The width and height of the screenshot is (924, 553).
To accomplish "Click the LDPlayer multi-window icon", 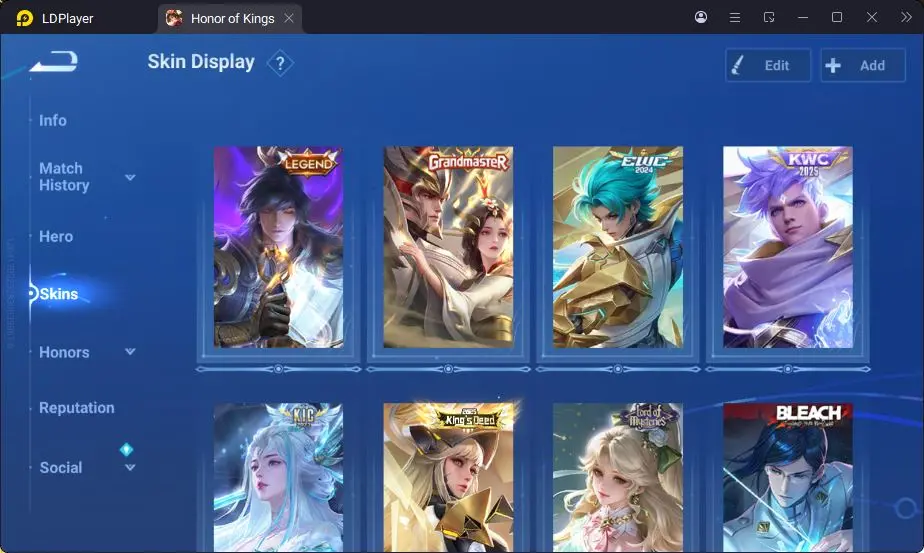I will (x=768, y=17).
